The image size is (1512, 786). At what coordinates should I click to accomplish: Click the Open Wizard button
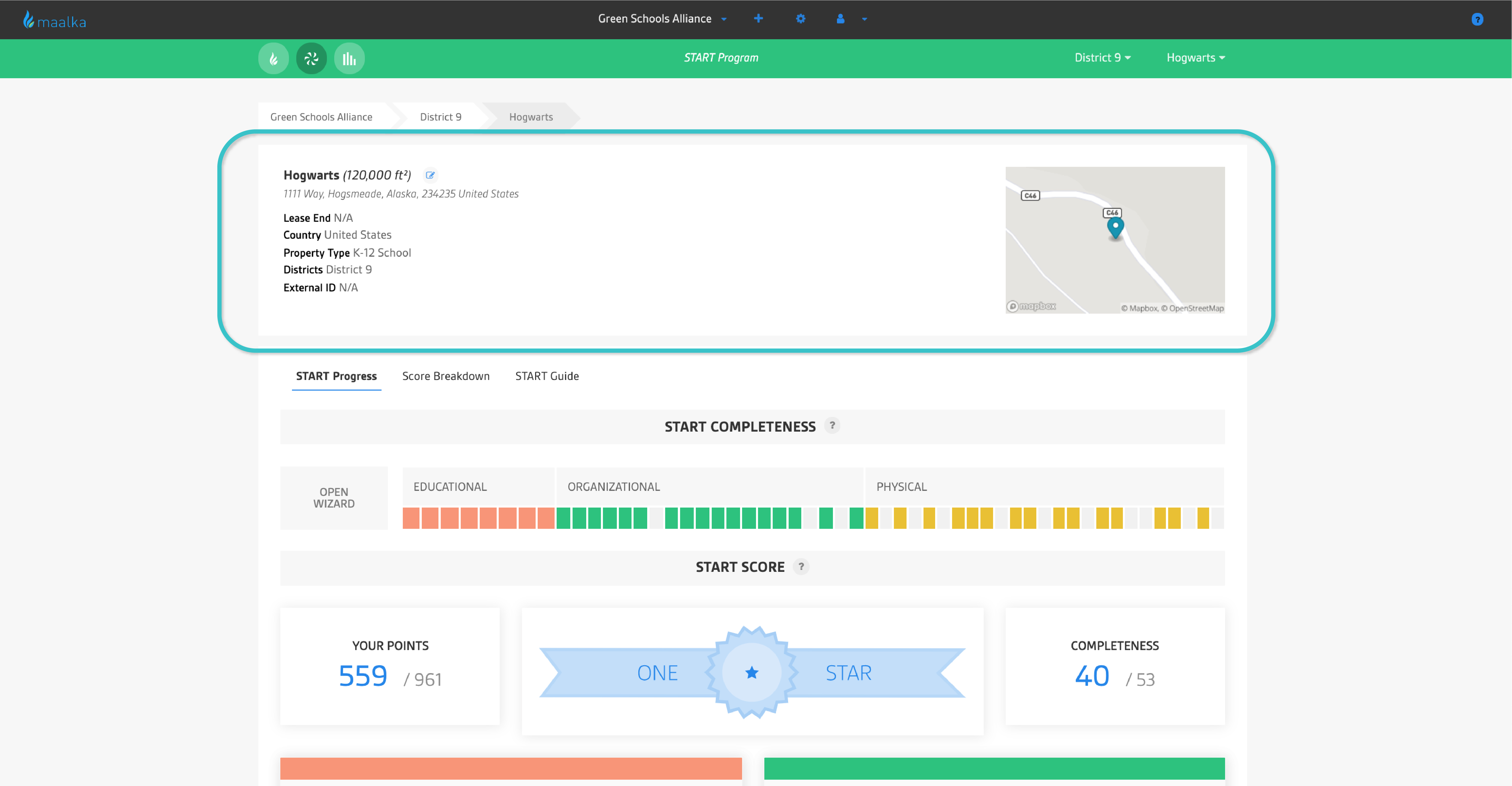coord(334,498)
